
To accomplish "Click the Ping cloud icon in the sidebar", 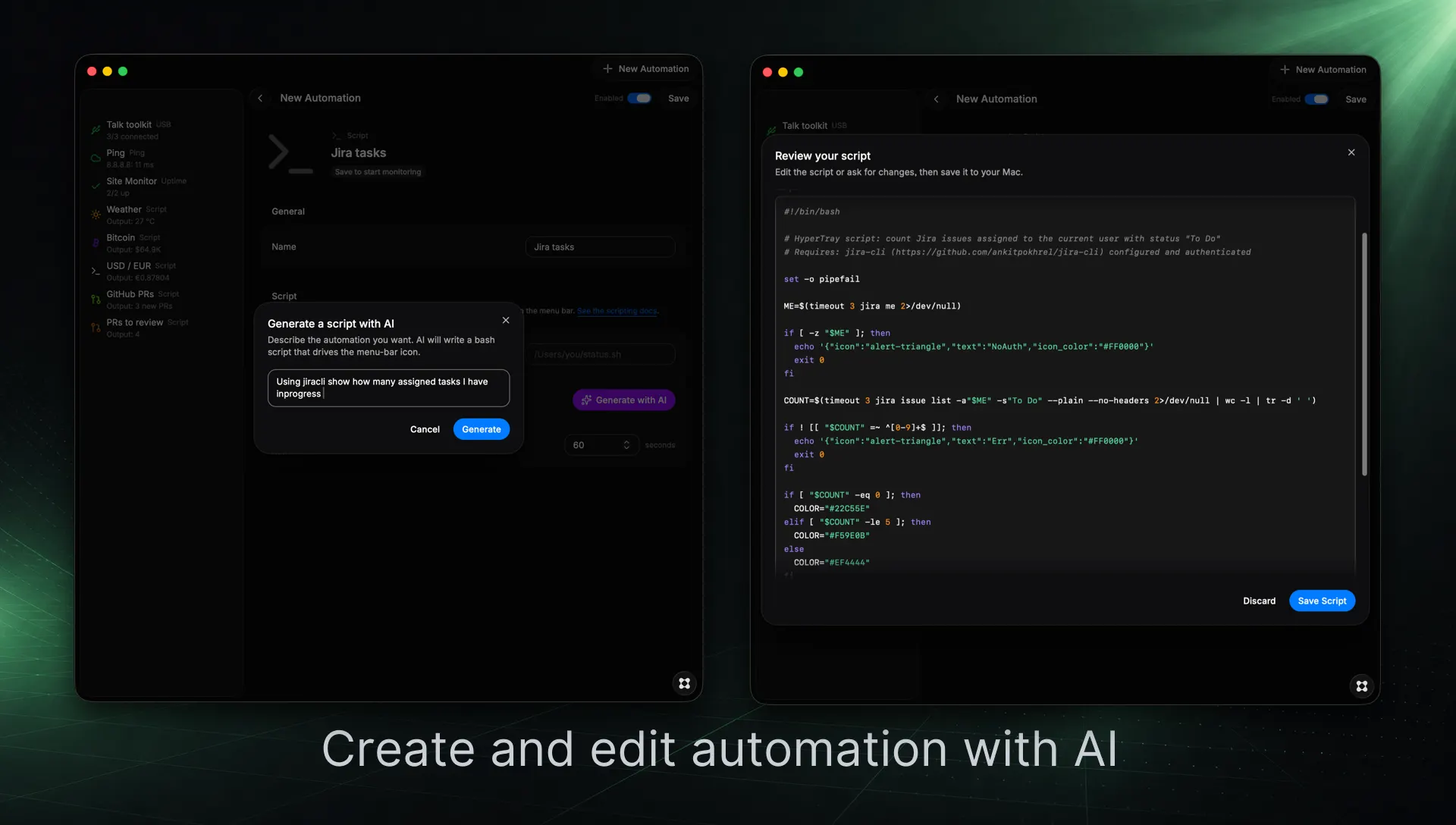I will (96, 158).
